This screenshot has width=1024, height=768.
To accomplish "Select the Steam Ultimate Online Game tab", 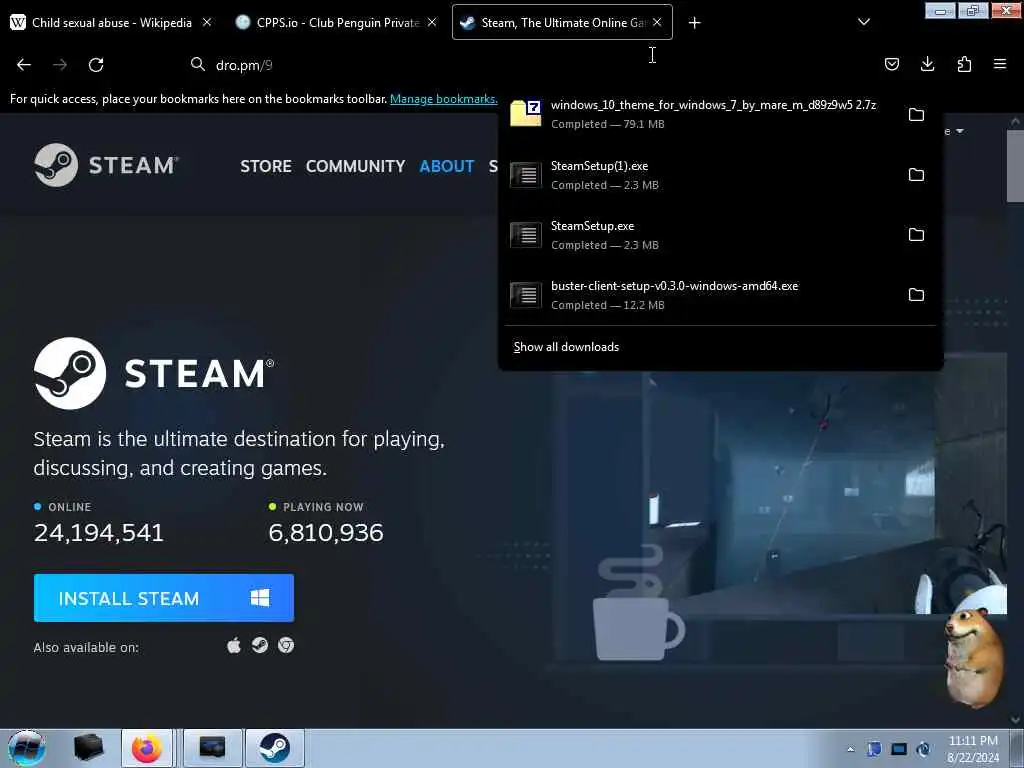I will (562, 22).
